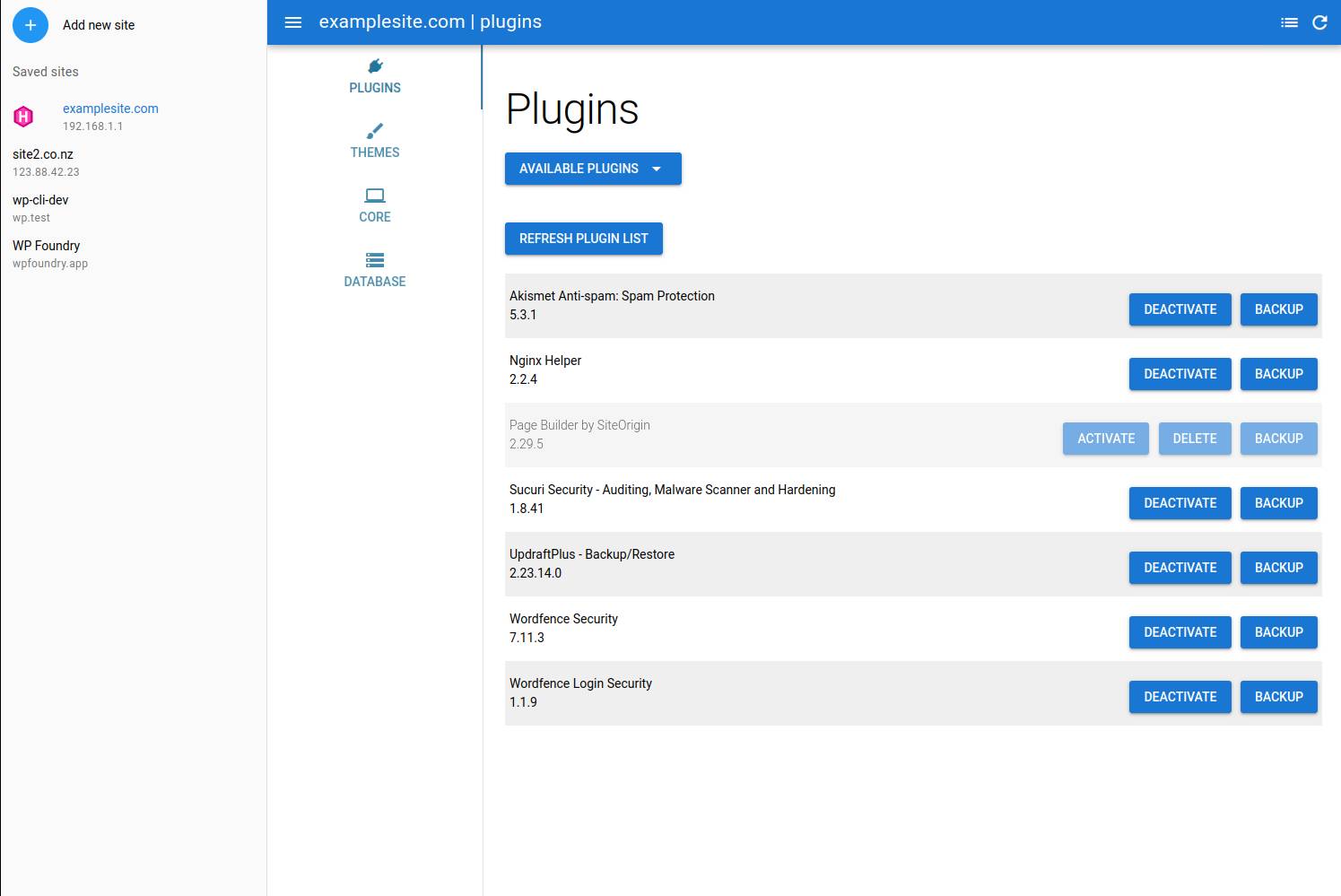The height and width of the screenshot is (896, 1341).
Task: Activate Page Builder by SiteOrigin
Action: point(1105,439)
